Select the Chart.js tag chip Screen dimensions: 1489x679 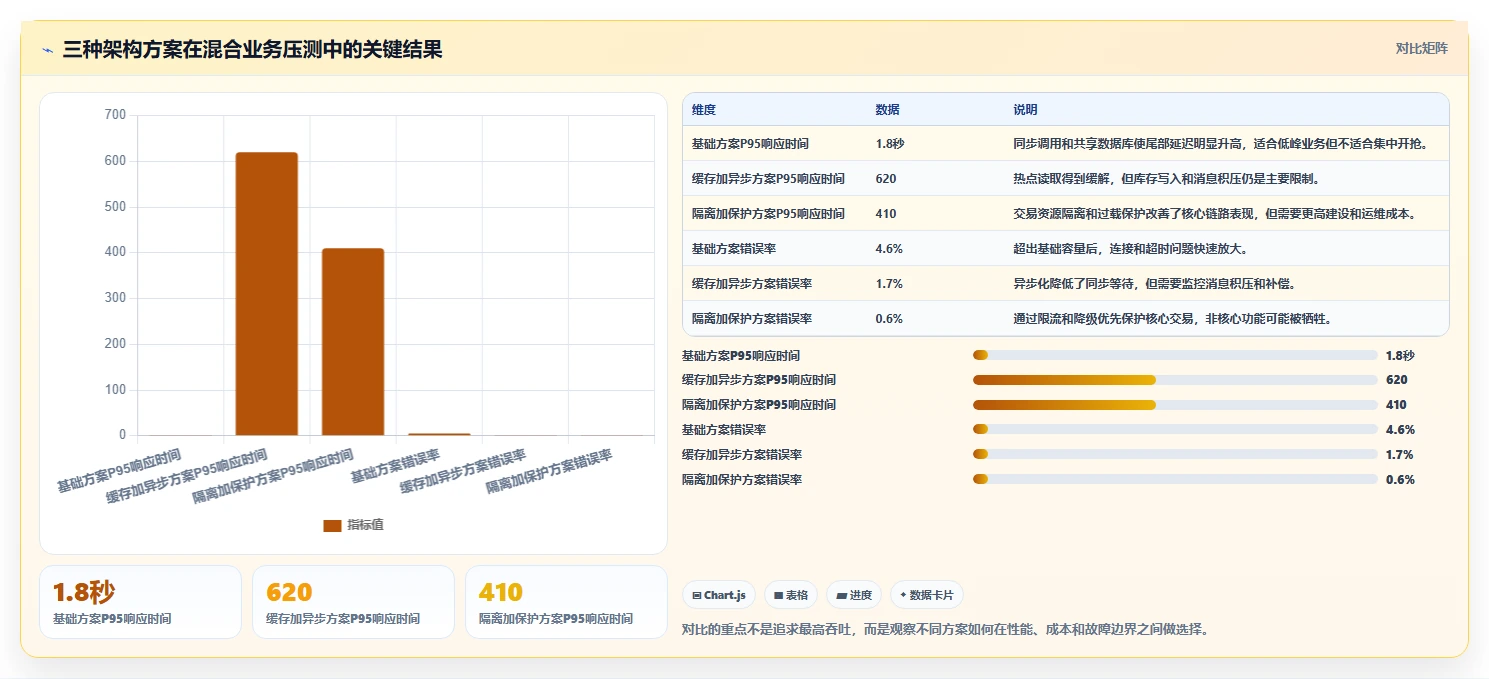pyautogui.click(x=719, y=595)
